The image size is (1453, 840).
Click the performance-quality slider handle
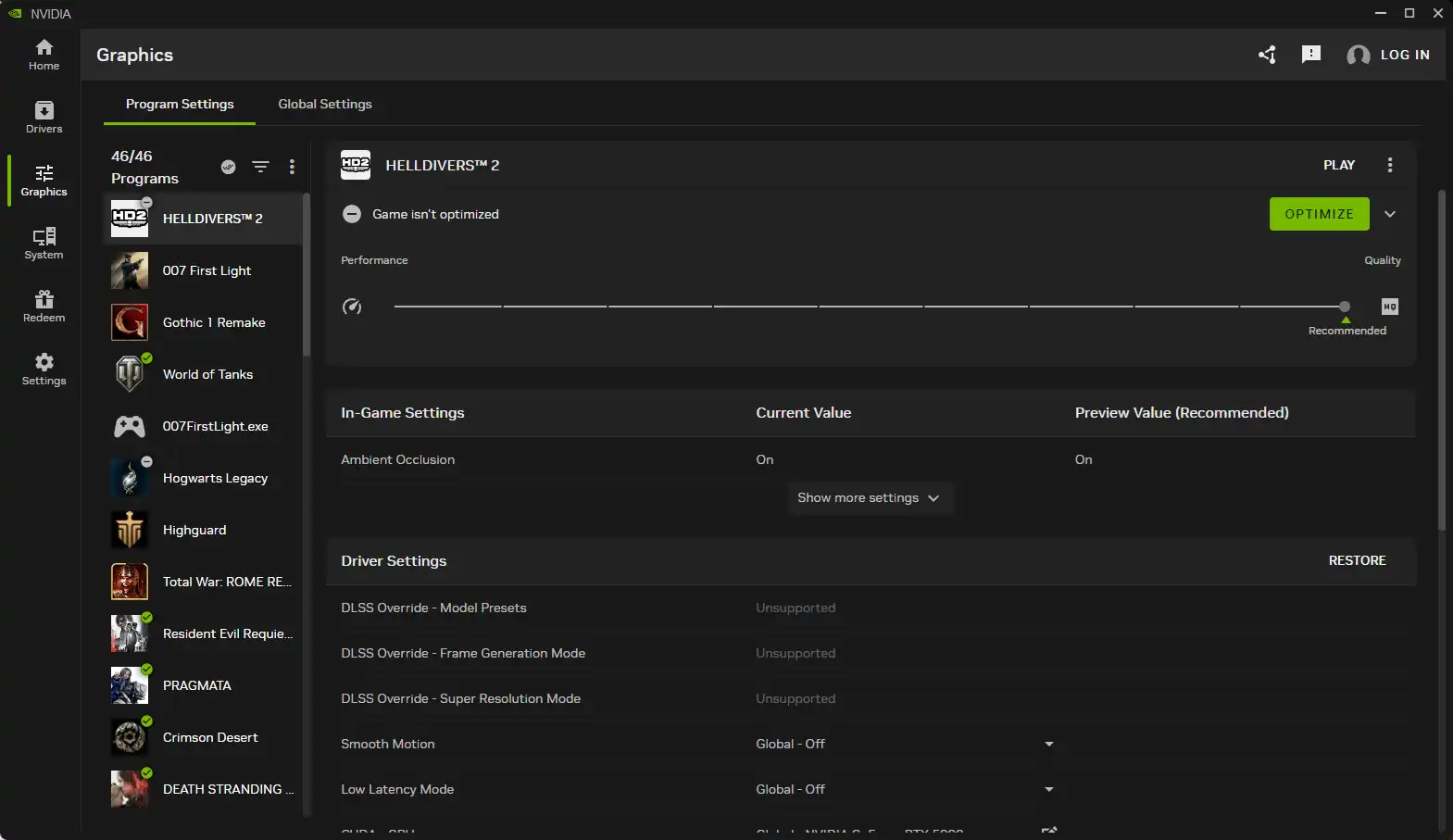pos(1345,307)
